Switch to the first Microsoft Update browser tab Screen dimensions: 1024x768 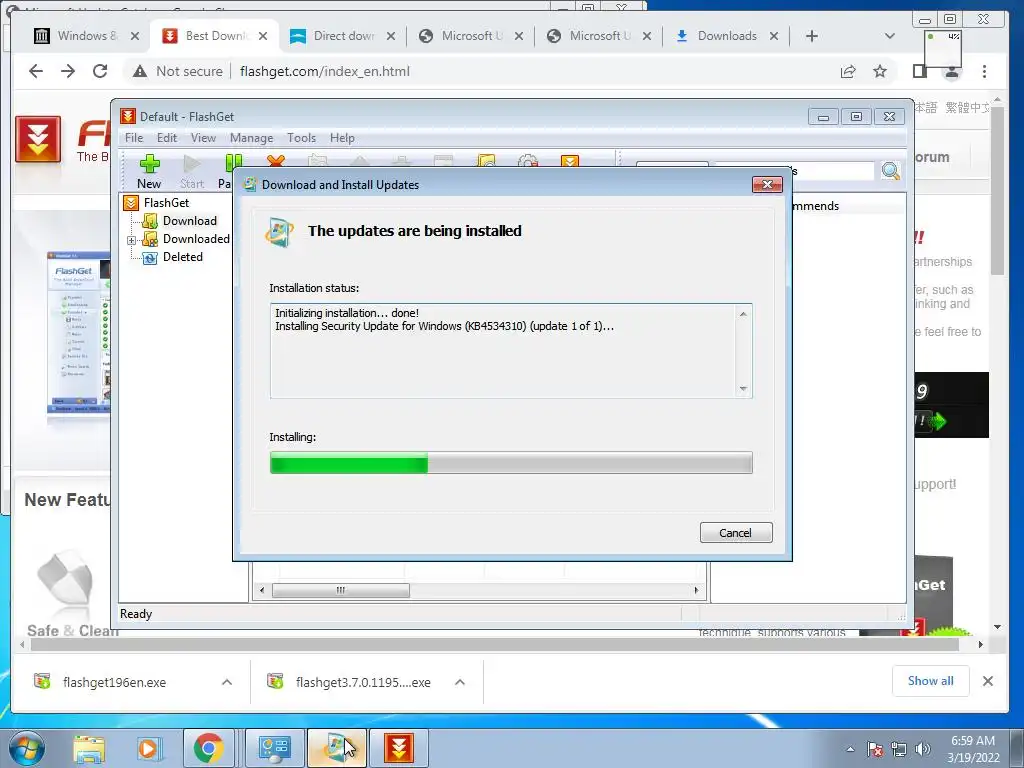click(471, 36)
